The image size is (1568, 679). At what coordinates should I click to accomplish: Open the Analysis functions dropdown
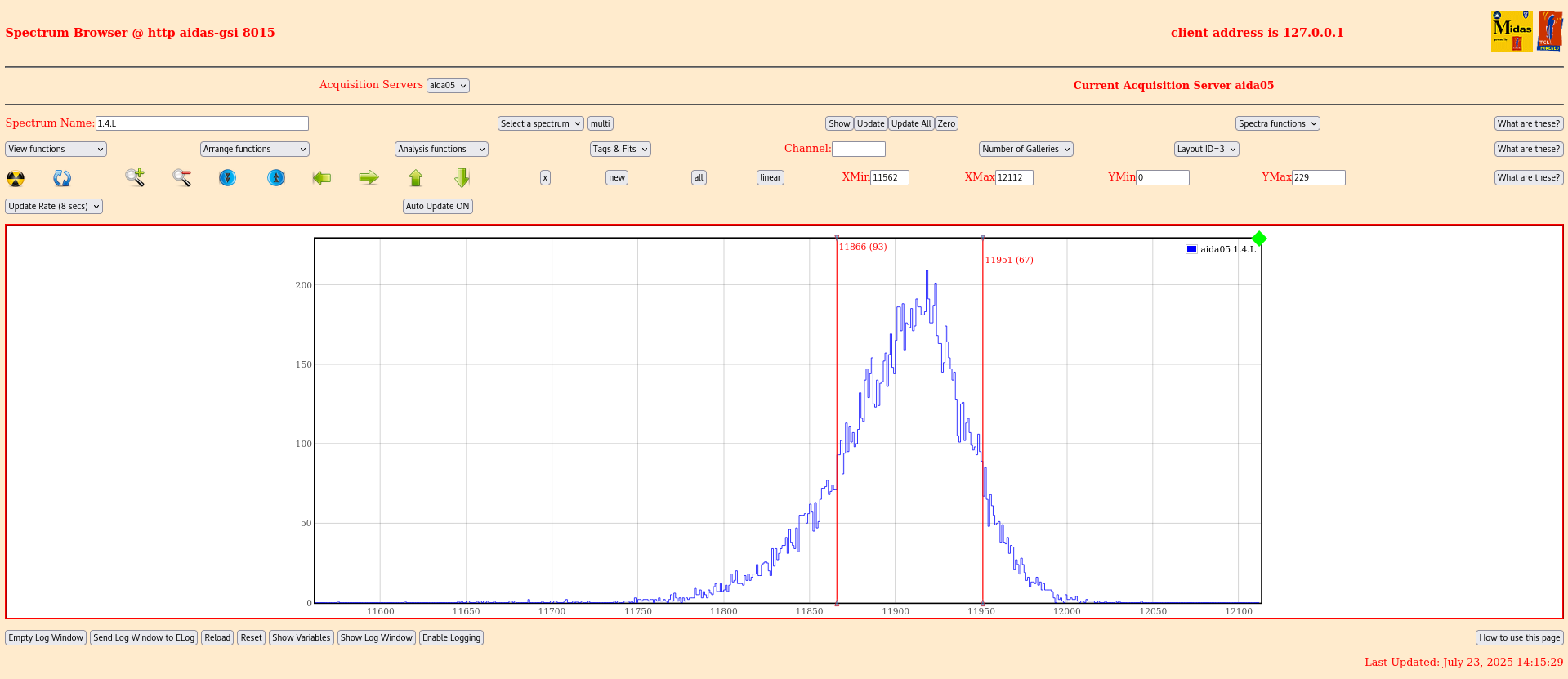[x=441, y=149]
